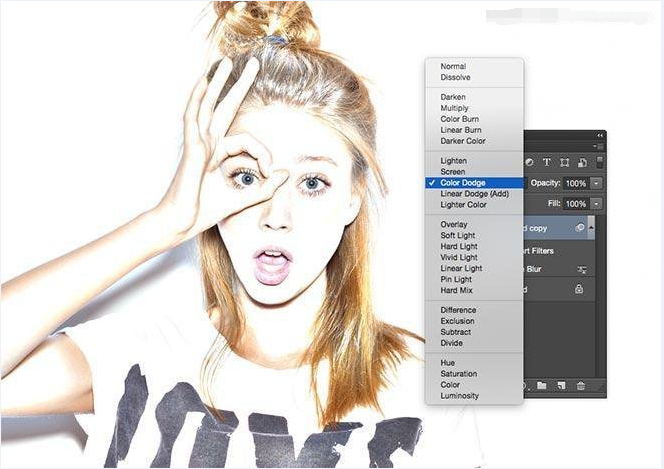Image resolution: width=664 pixels, height=469 pixels.
Task: Collapse the smart filters arrow on copy layer
Action: (591, 228)
